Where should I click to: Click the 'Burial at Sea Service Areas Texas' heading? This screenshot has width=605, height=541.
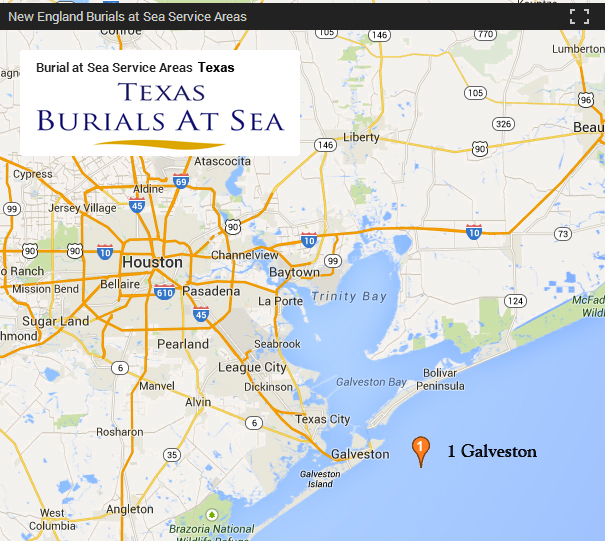[135, 68]
